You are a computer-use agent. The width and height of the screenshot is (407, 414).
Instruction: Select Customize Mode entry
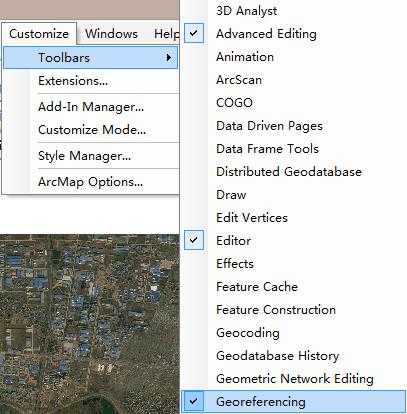[x=91, y=129]
